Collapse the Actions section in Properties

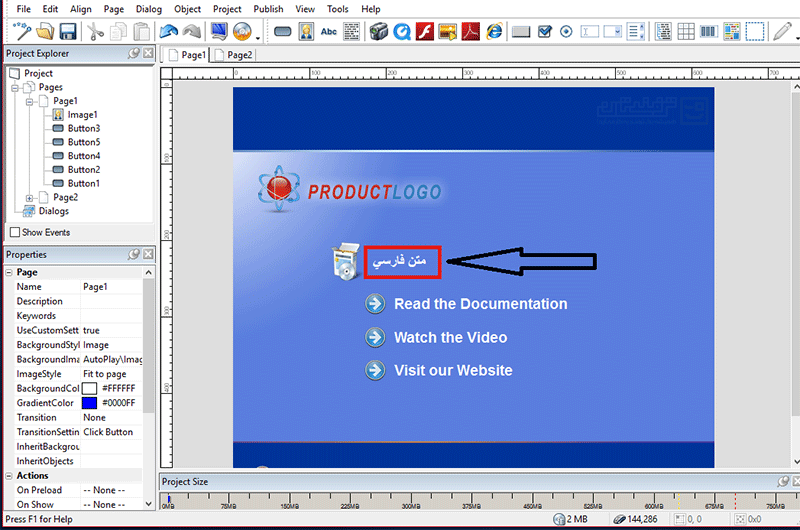click(x=9, y=476)
